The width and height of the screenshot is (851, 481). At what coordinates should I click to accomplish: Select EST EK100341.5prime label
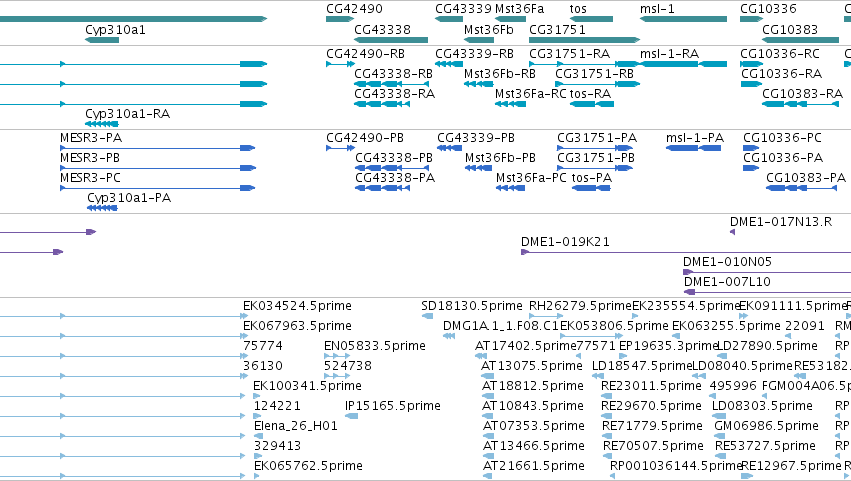coord(307,386)
